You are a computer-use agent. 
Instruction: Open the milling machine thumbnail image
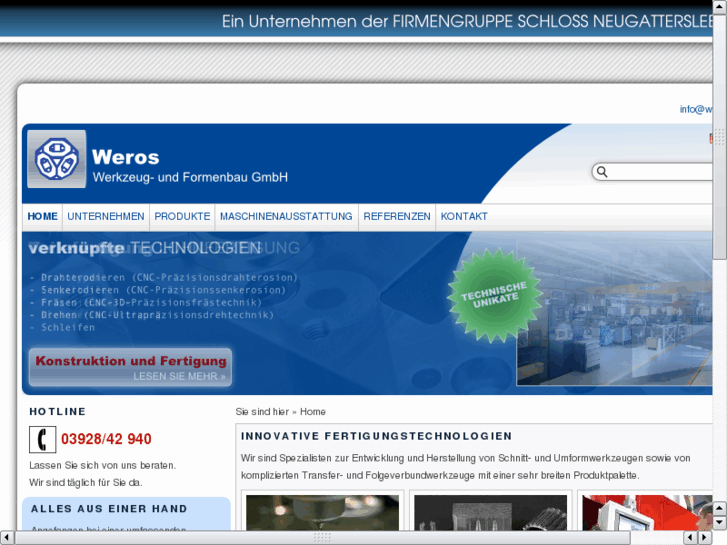[x=322, y=513]
